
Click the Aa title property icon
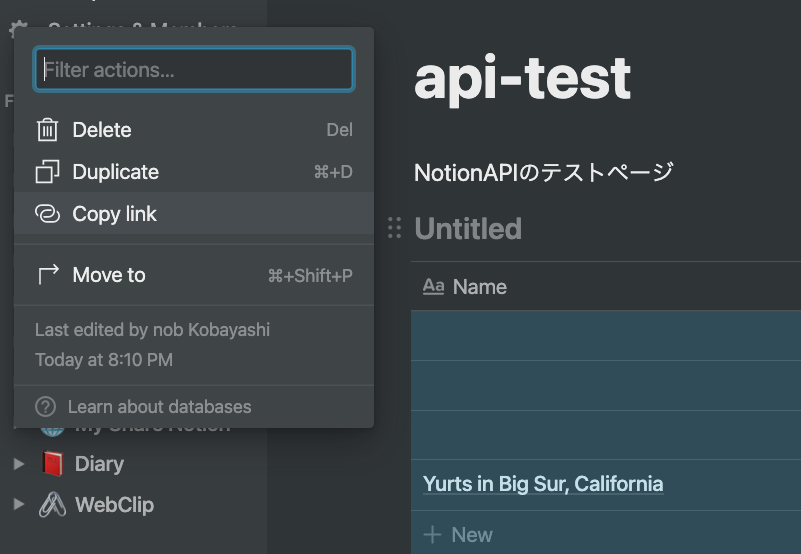[433, 287]
